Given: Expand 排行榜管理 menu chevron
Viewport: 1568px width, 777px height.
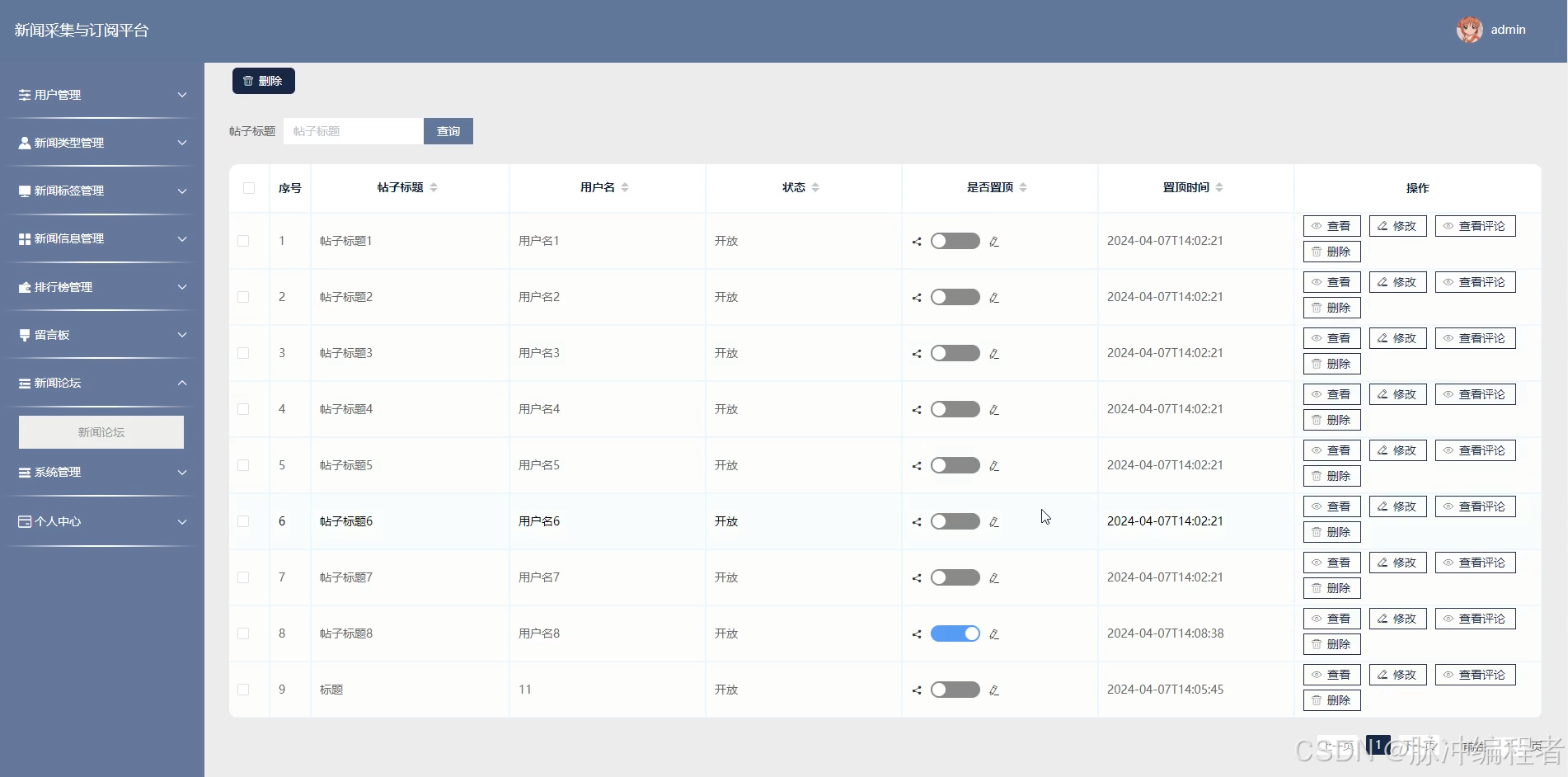Looking at the screenshot, I should pos(182,287).
